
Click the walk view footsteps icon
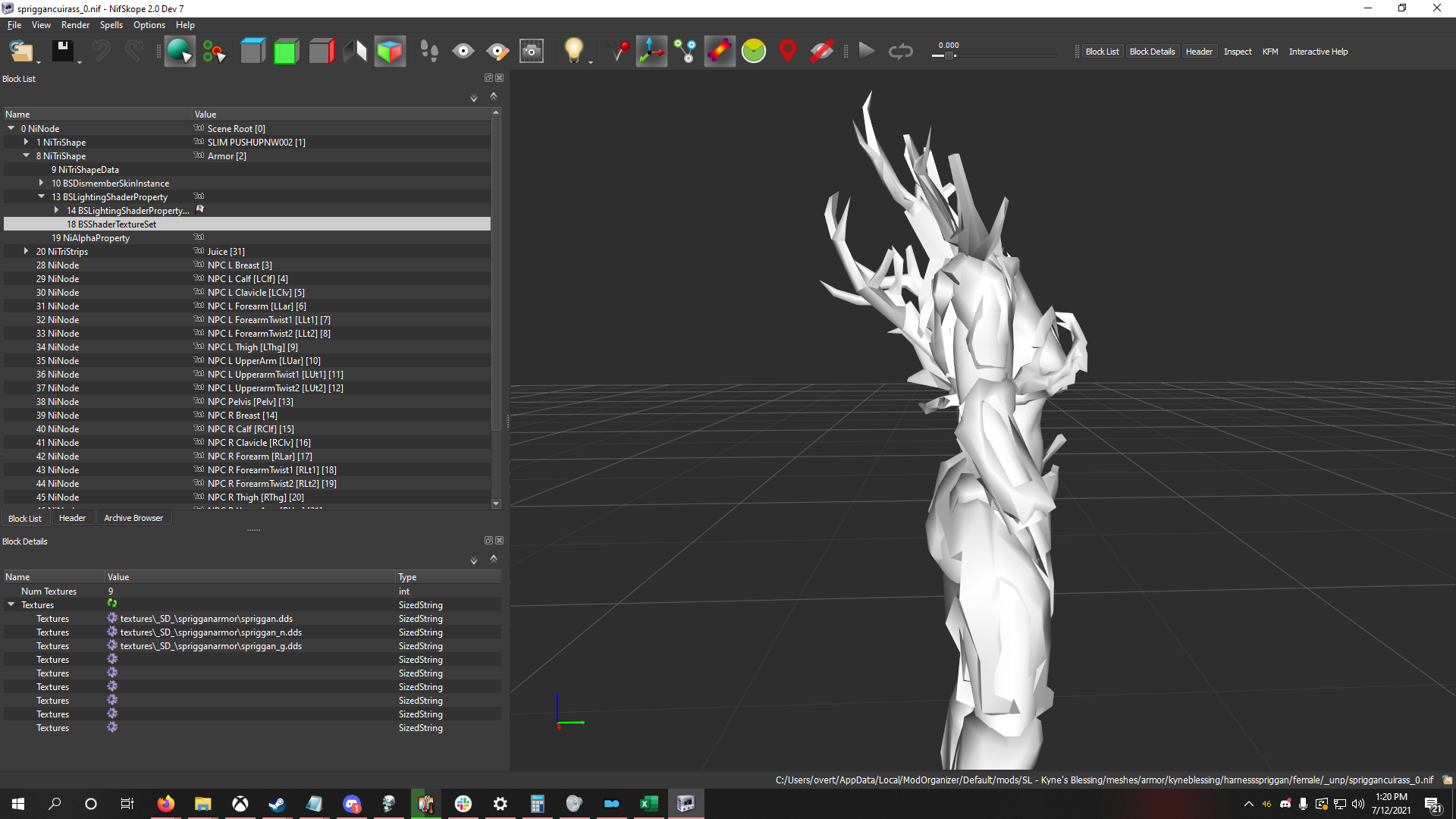[429, 52]
